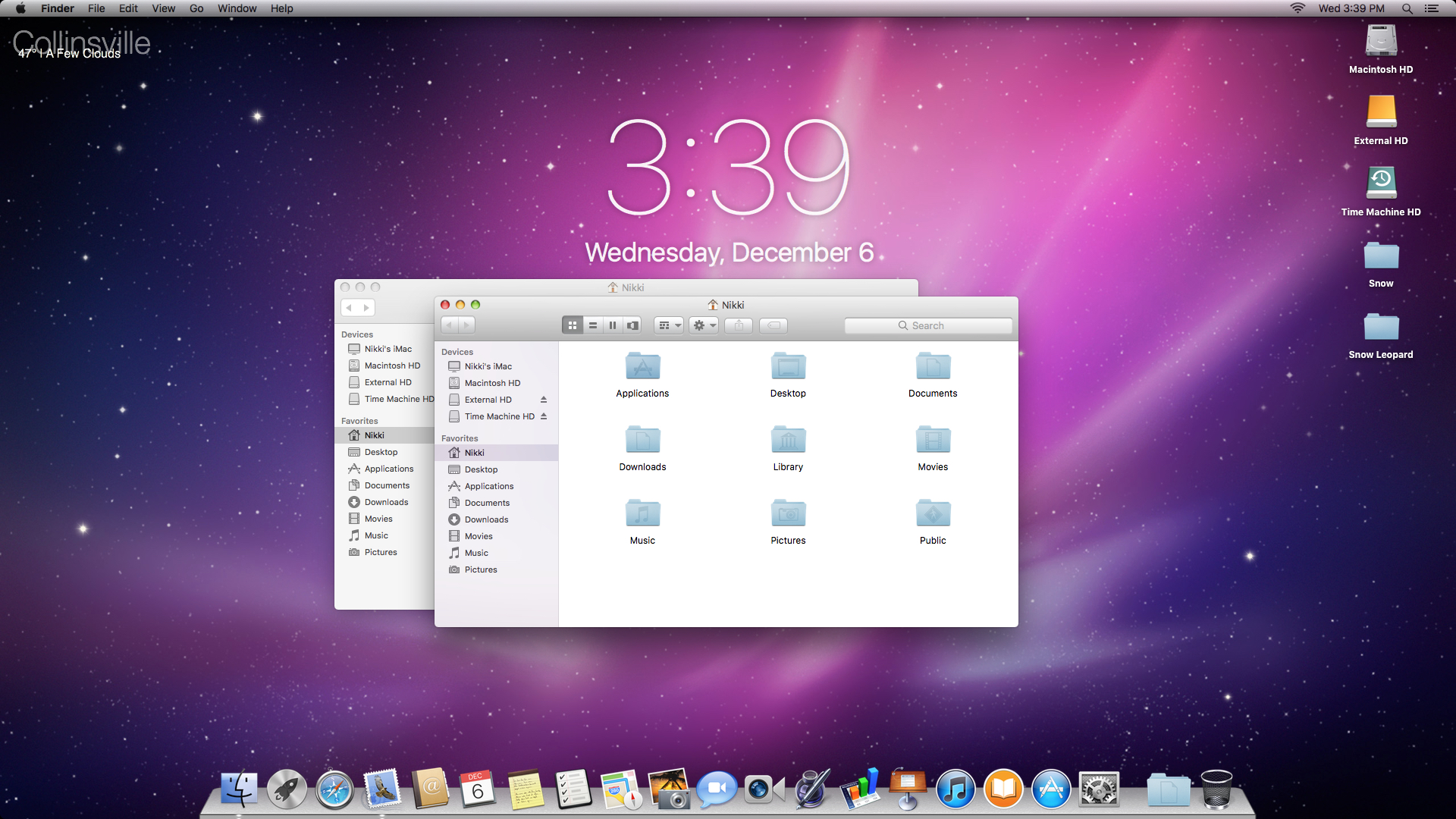
Task: Select Movies in back window sidebar
Action: [x=384, y=519]
